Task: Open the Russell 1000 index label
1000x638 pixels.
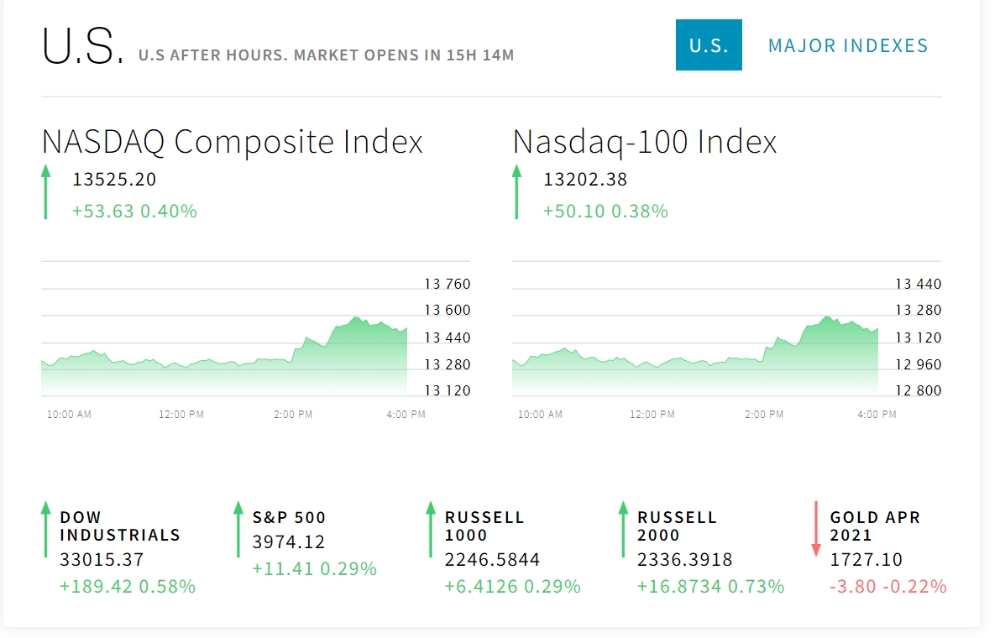Action: pyautogui.click(x=485, y=526)
